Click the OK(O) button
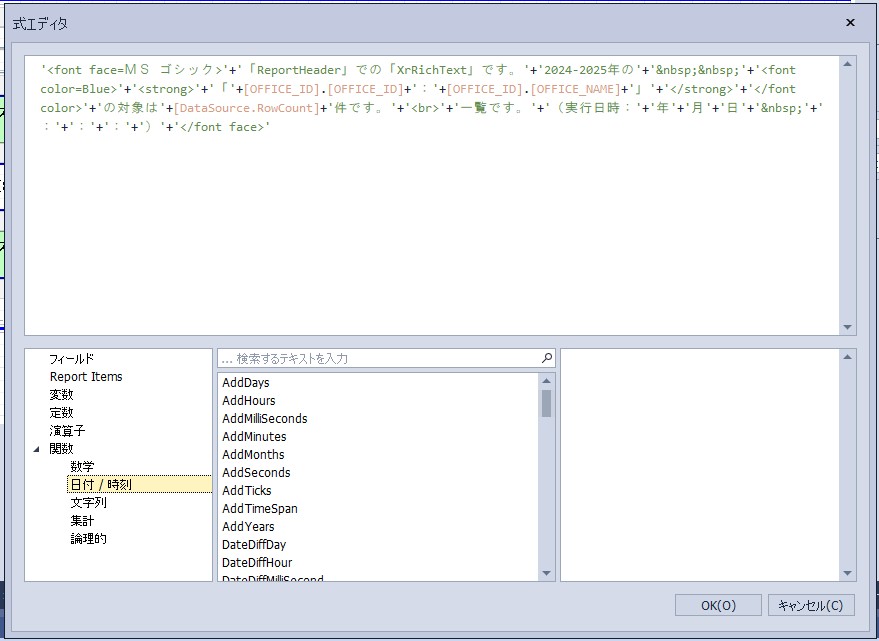 pyautogui.click(x=717, y=605)
